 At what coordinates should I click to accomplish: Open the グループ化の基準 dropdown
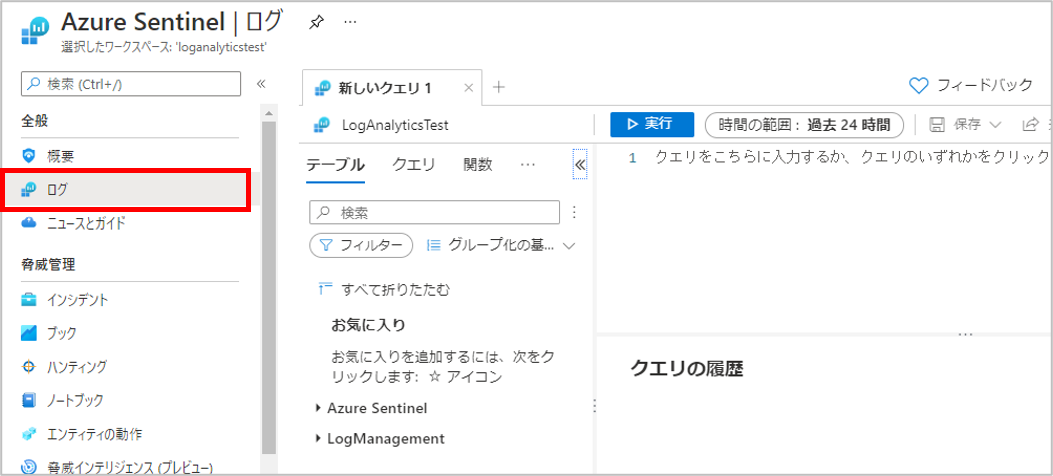click(x=501, y=245)
